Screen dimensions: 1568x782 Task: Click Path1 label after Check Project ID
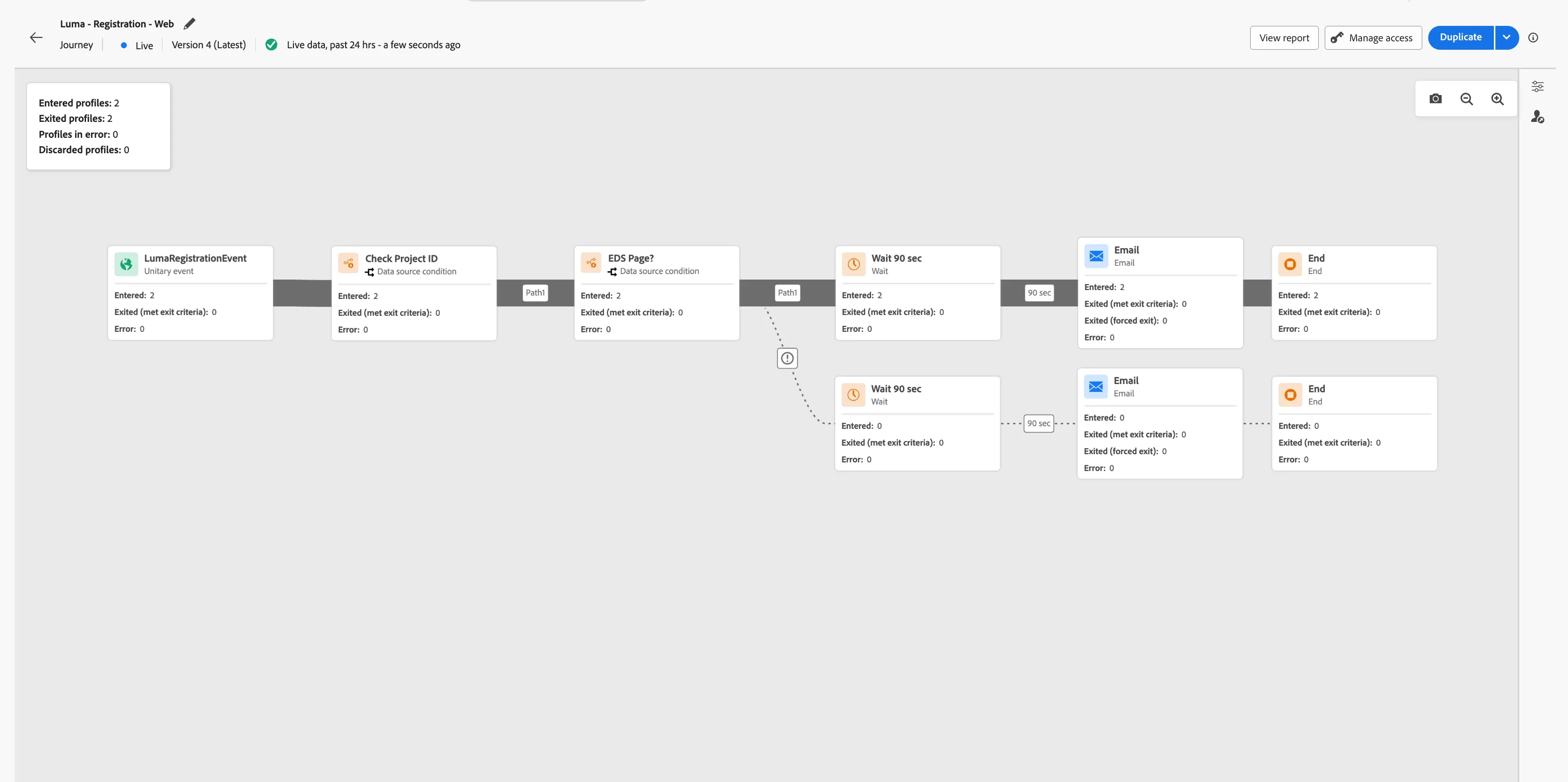tap(535, 293)
